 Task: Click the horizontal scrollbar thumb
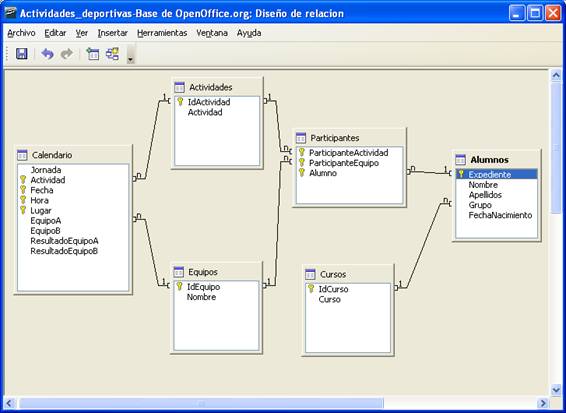(201, 403)
